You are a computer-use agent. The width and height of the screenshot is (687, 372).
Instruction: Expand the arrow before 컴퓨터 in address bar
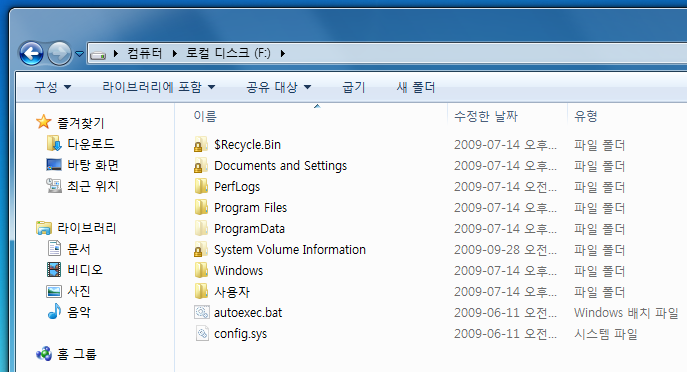[x=116, y=53]
